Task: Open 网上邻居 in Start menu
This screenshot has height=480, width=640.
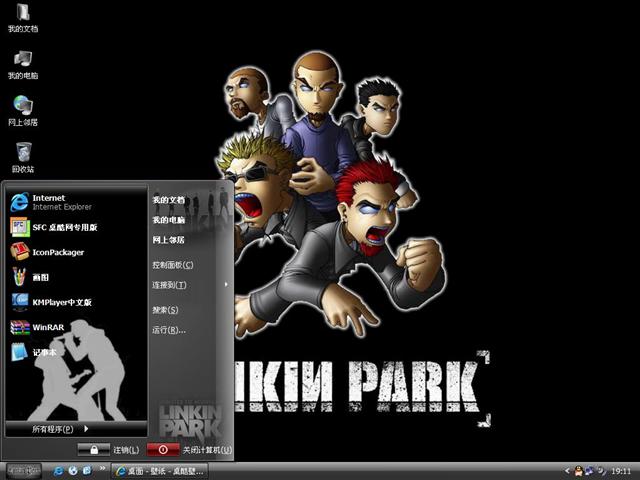Action: pyautogui.click(x=169, y=240)
